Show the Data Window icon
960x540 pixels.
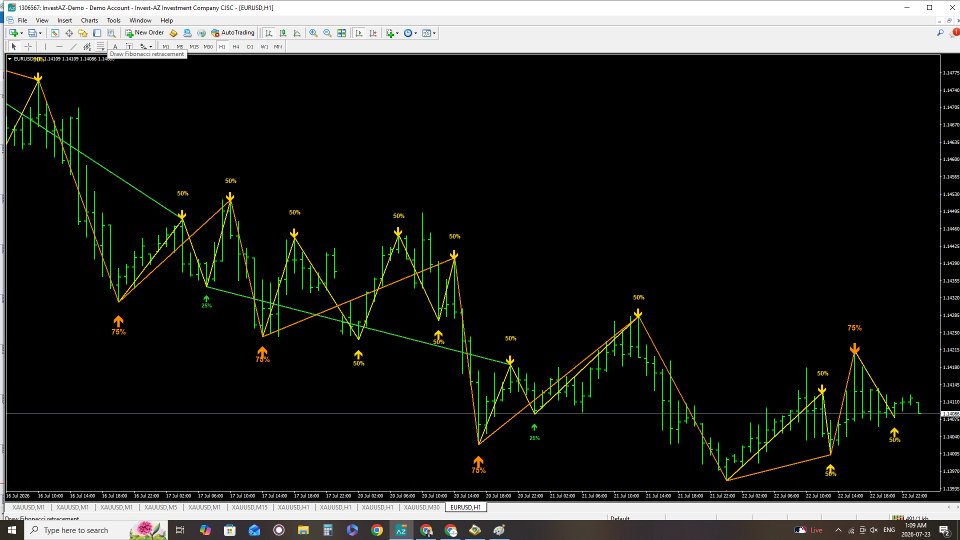69,33
